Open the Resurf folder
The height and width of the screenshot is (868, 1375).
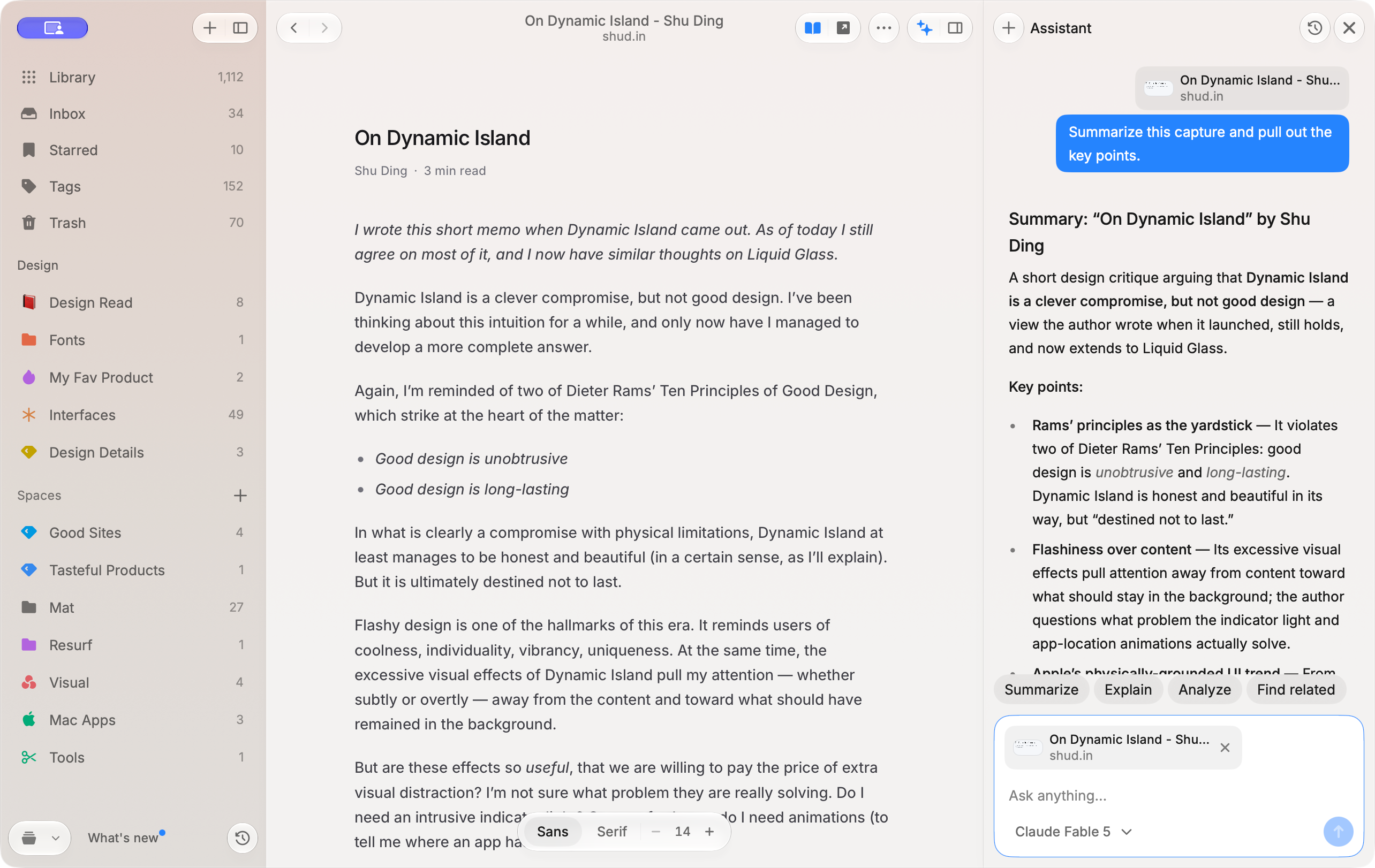pos(133,645)
